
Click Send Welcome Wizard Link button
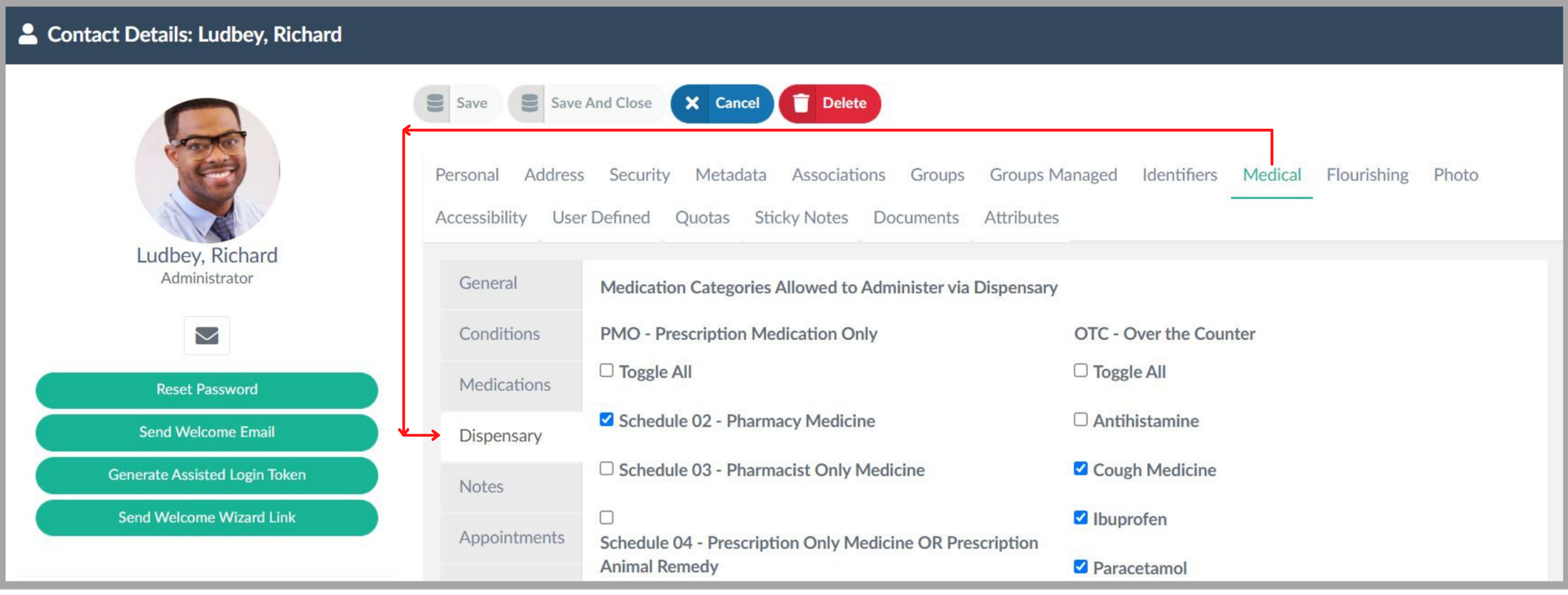[x=206, y=517]
